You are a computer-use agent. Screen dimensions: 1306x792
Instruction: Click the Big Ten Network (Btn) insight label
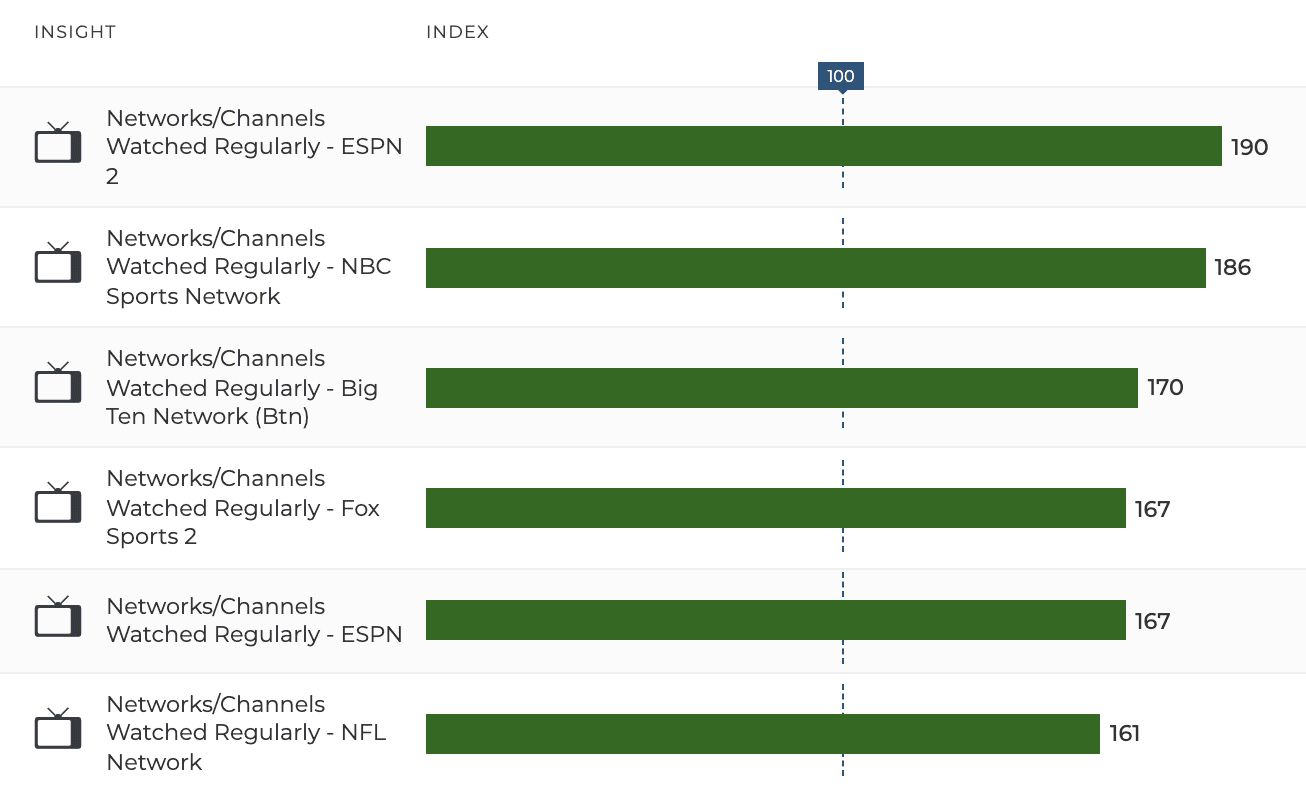[242, 387]
